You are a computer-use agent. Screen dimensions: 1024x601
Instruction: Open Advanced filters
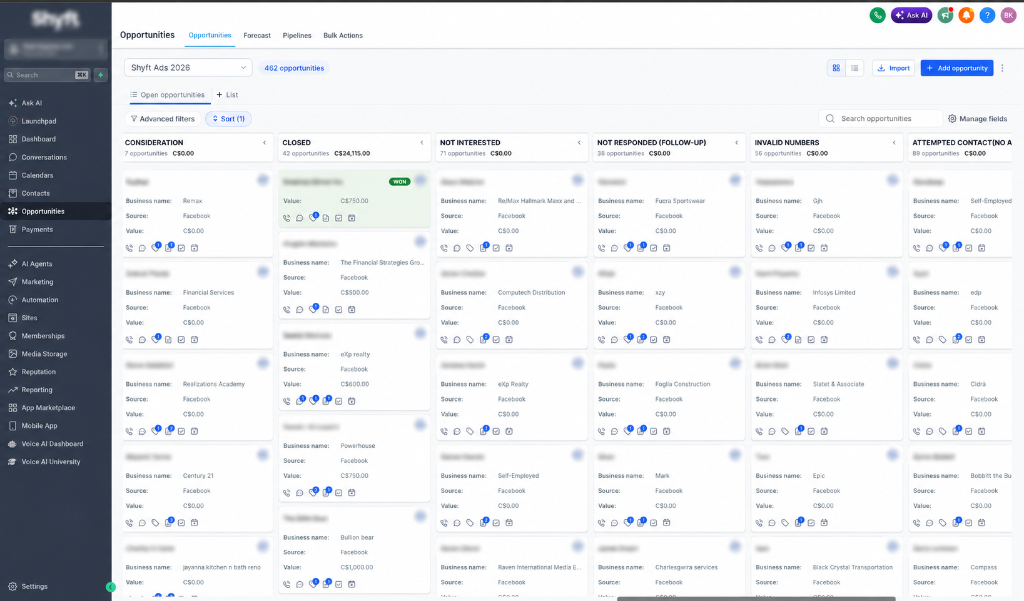pos(163,119)
